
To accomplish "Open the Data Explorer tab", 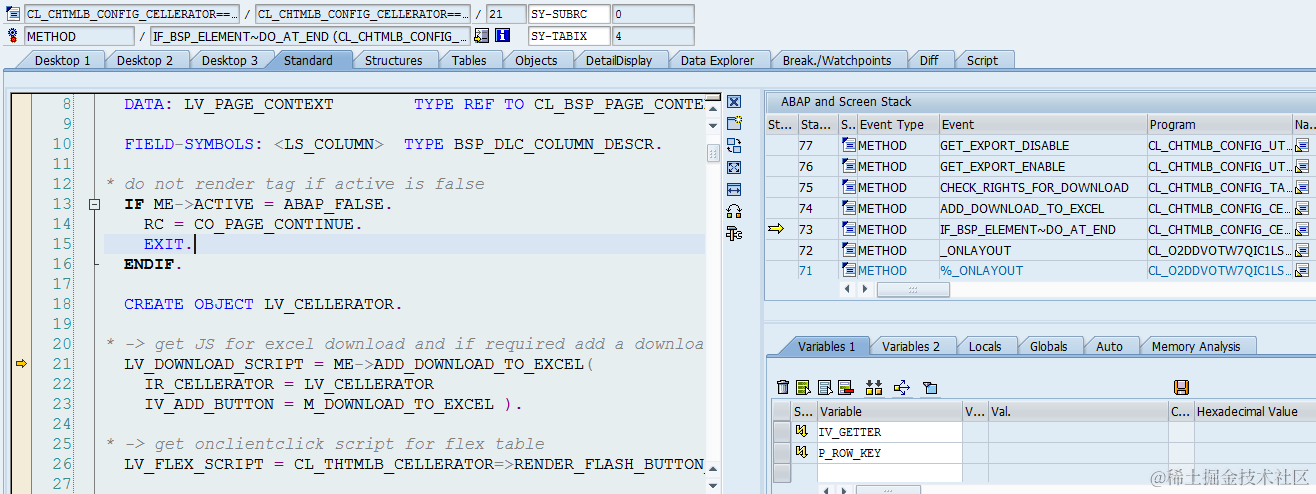I will click(718, 60).
